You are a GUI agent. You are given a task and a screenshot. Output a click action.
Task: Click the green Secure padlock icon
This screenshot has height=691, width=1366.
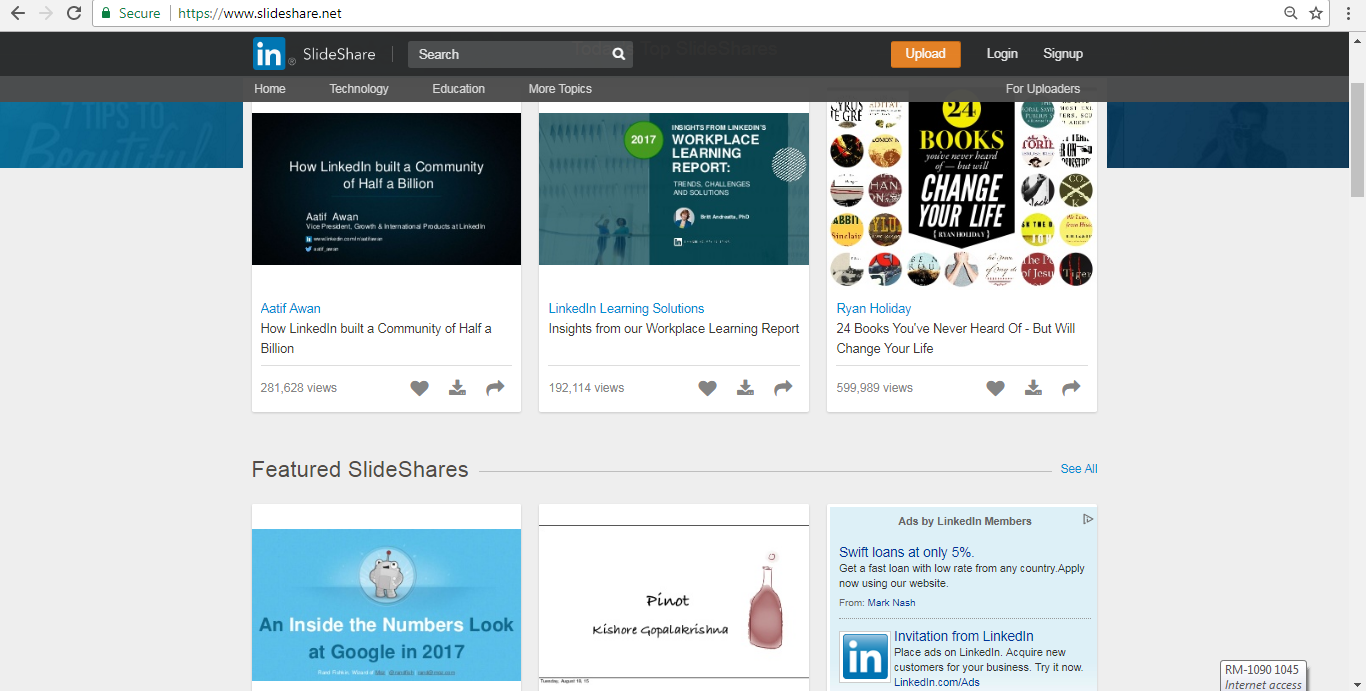pos(106,13)
